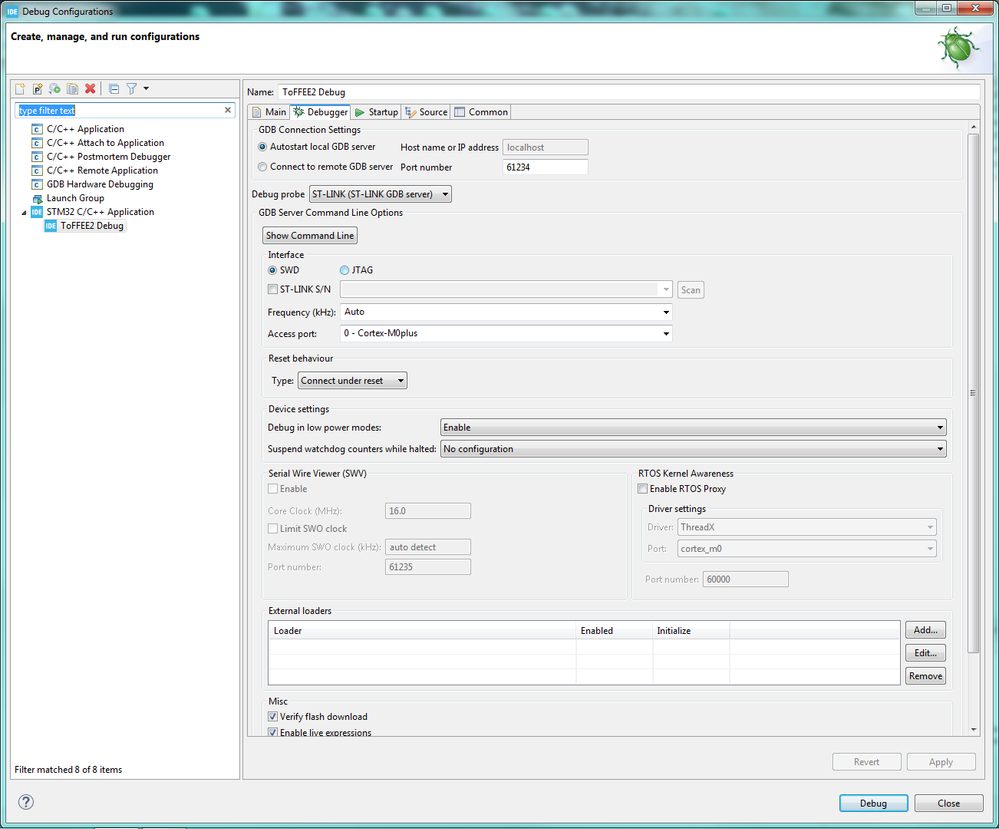Viewport: 999px width, 829px height.
Task: Select STM32 C/C++ Application IDE icon
Action: tap(37, 212)
